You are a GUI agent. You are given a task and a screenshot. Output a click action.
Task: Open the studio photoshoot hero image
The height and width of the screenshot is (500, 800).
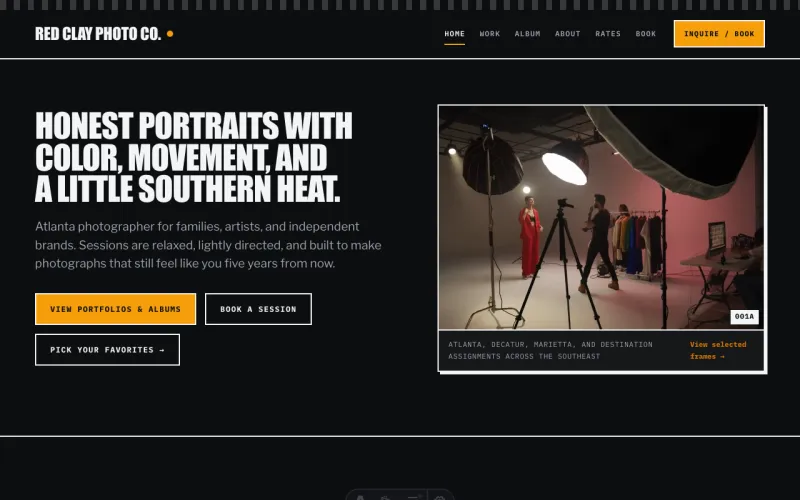click(x=601, y=217)
